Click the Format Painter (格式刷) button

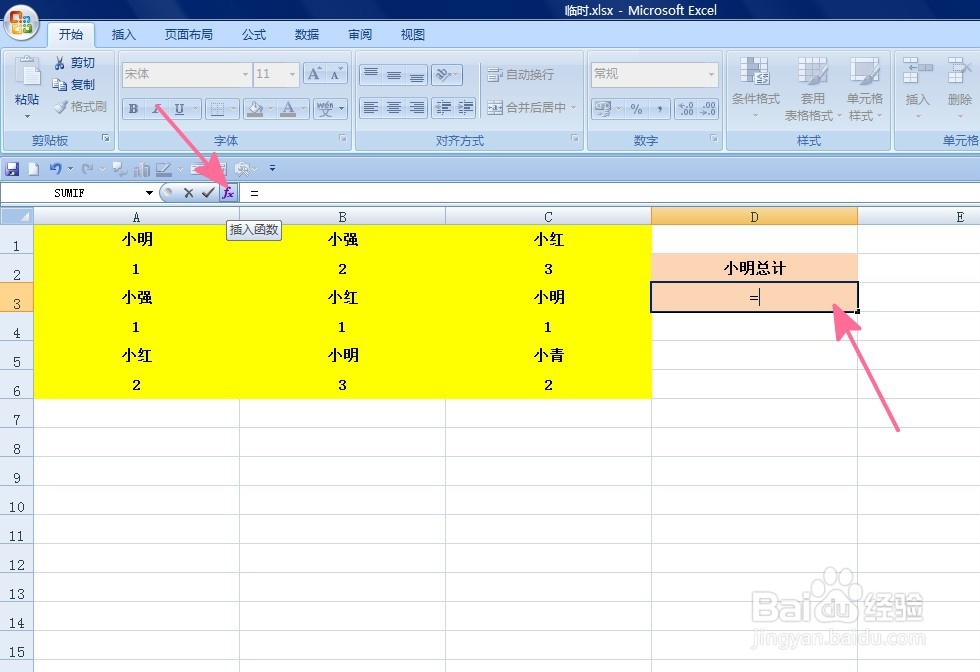pyautogui.click(x=80, y=107)
